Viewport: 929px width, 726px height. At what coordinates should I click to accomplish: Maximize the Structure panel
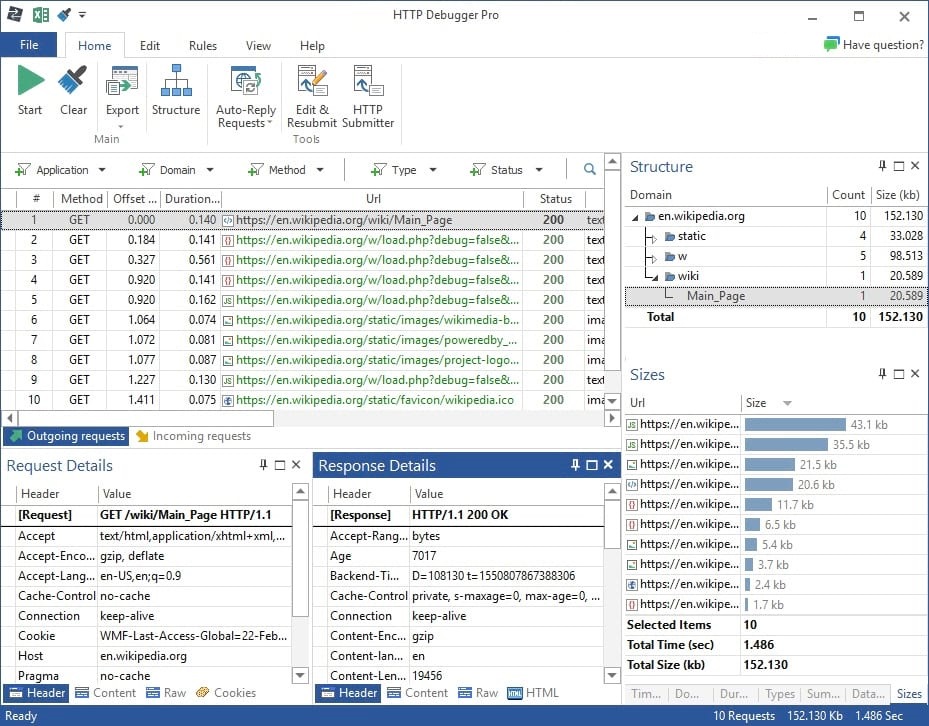click(899, 166)
